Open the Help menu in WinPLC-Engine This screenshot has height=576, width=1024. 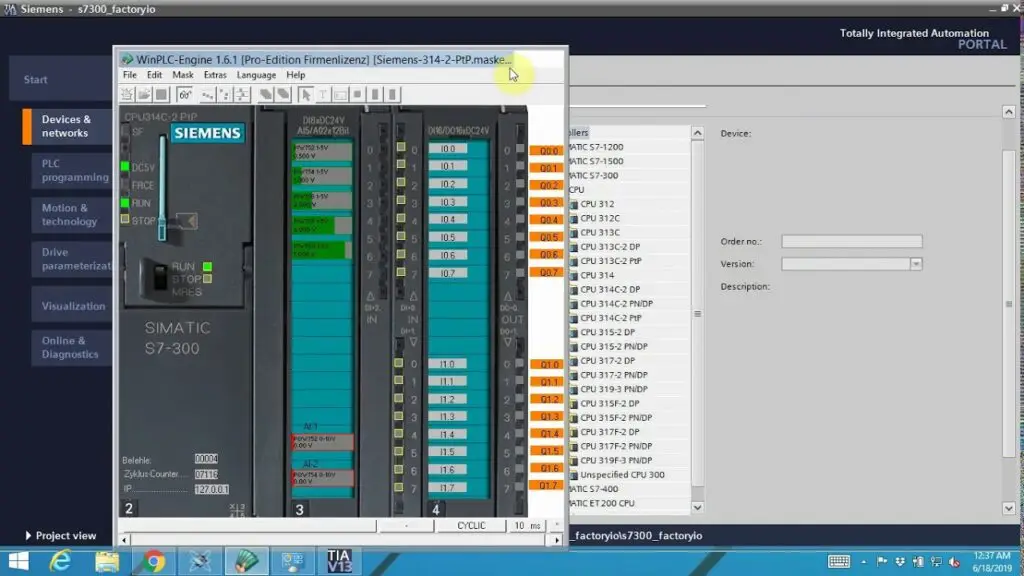click(296, 75)
